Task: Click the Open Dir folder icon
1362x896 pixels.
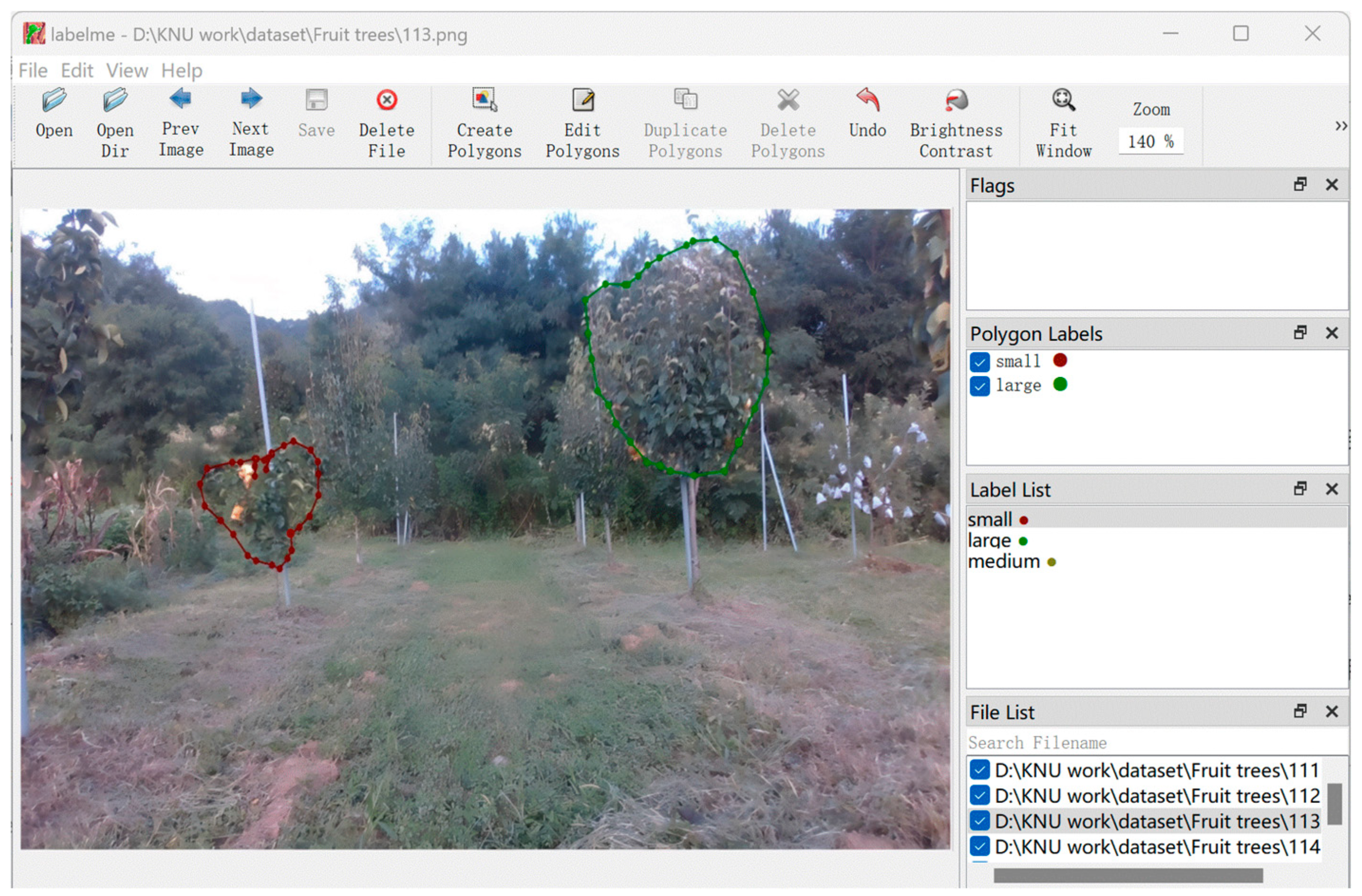Action: click(x=115, y=101)
